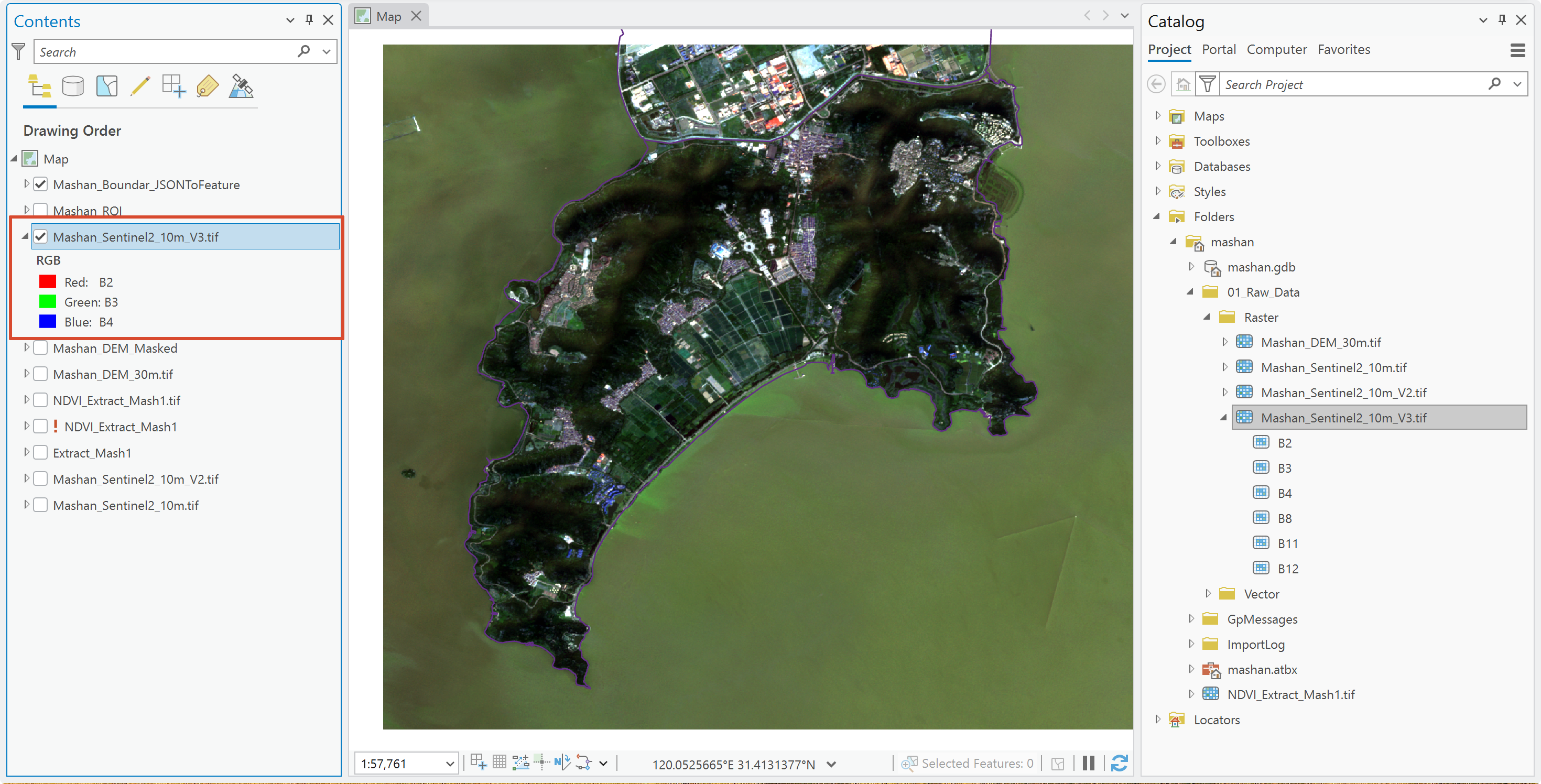Screen dimensions: 1541x784
Task: Select List By Labeling tag icon
Action: coord(207,86)
